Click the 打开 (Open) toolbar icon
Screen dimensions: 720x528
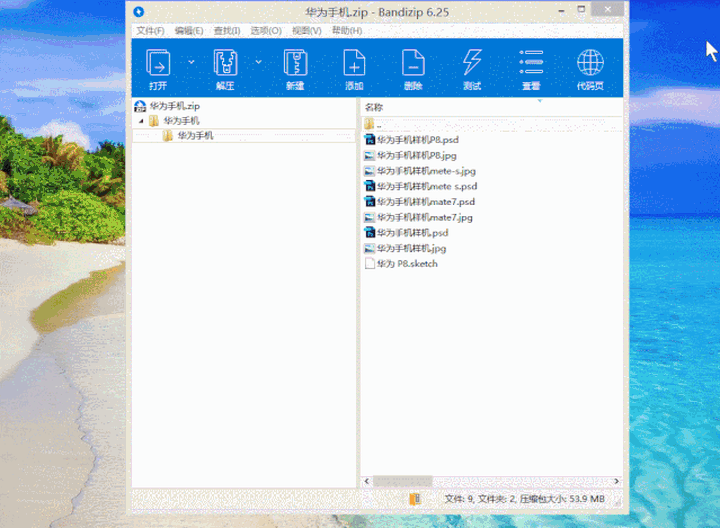click(x=158, y=62)
